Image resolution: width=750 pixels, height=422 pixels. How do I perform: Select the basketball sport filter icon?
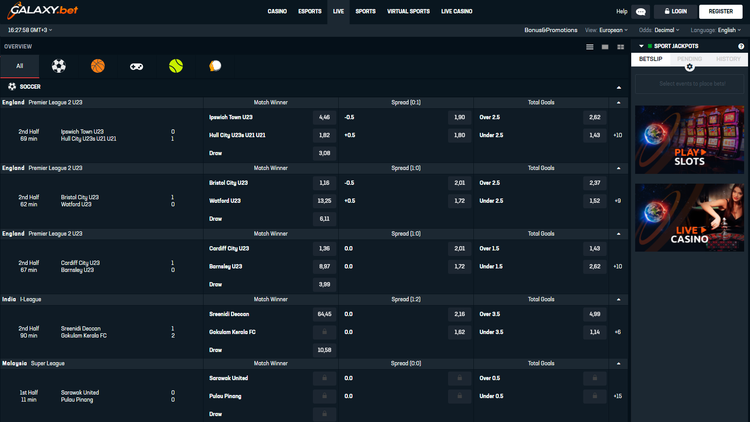pyautogui.click(x=98, y=66)
